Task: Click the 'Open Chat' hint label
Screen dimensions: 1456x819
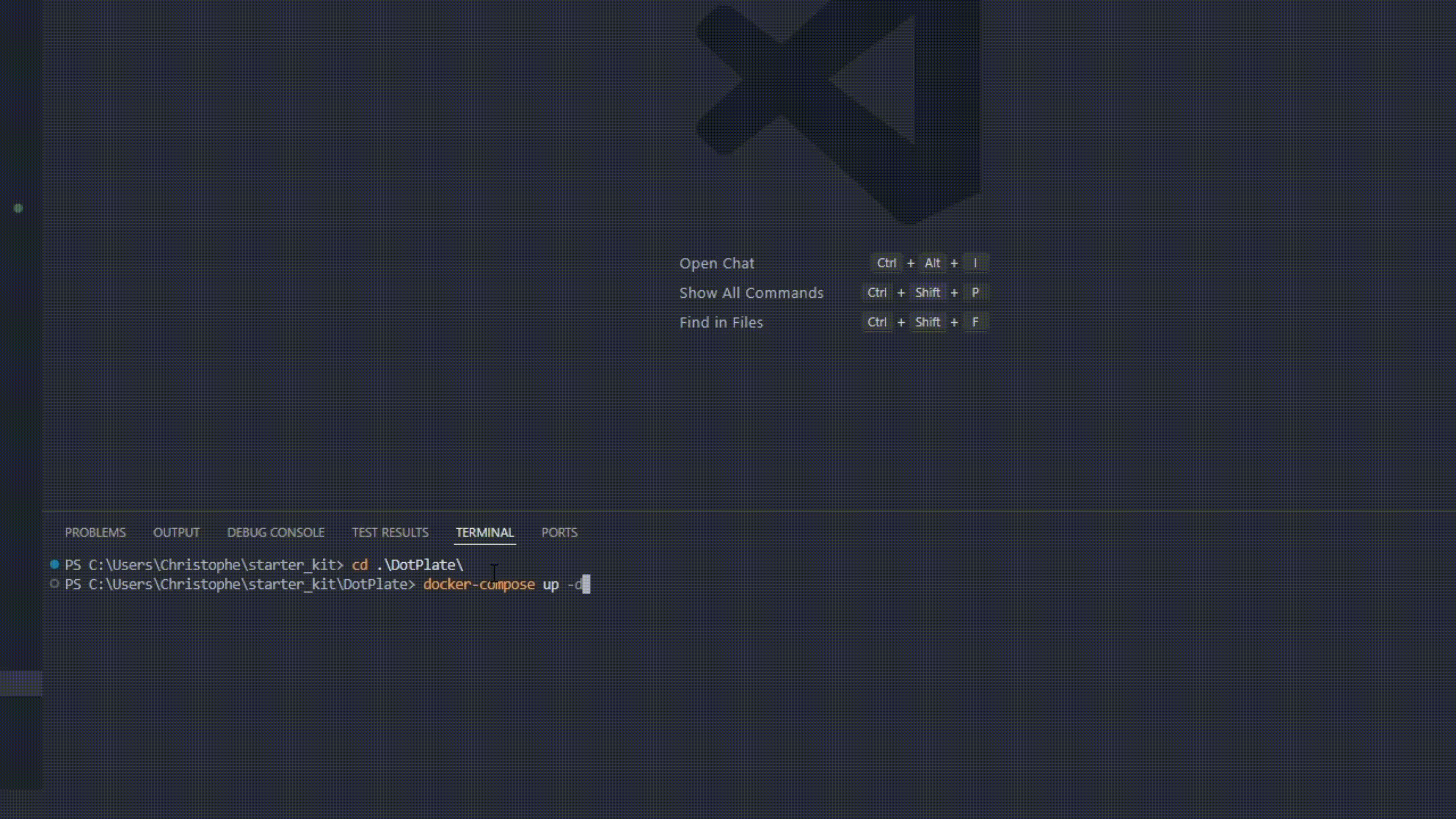Action: (717, 264)
